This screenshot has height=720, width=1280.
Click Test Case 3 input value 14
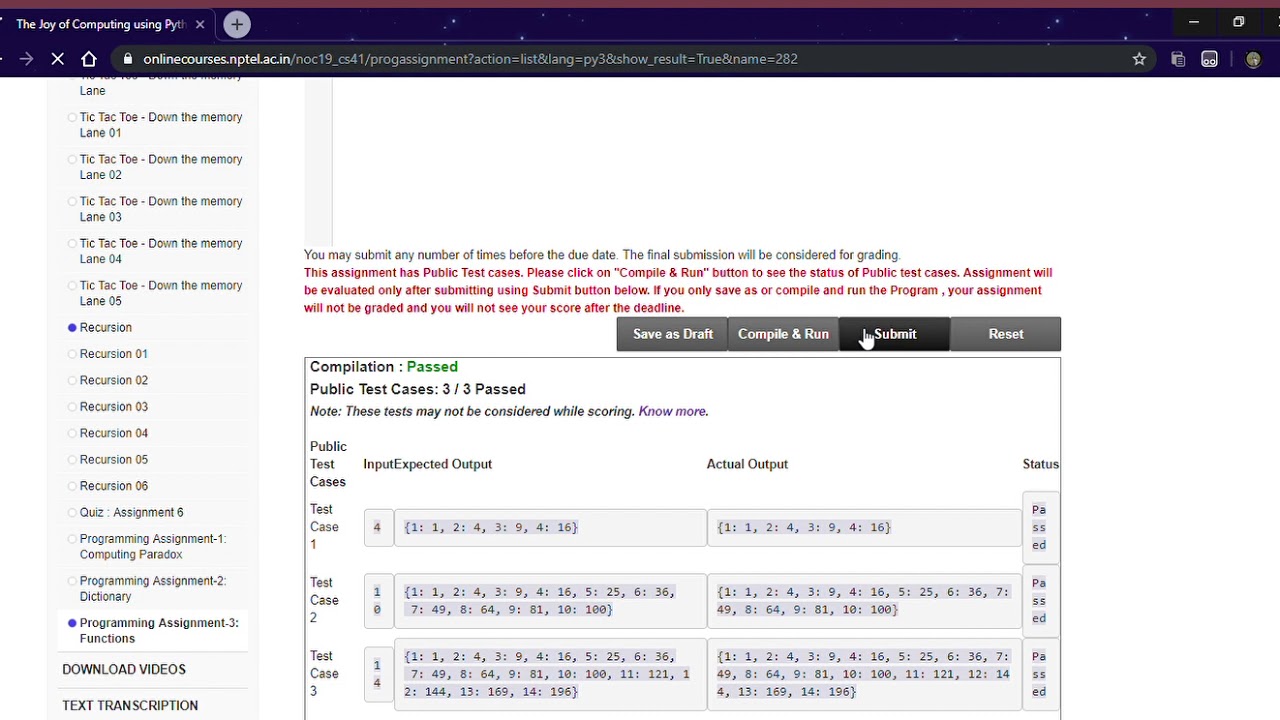click(x=377, y=673)
